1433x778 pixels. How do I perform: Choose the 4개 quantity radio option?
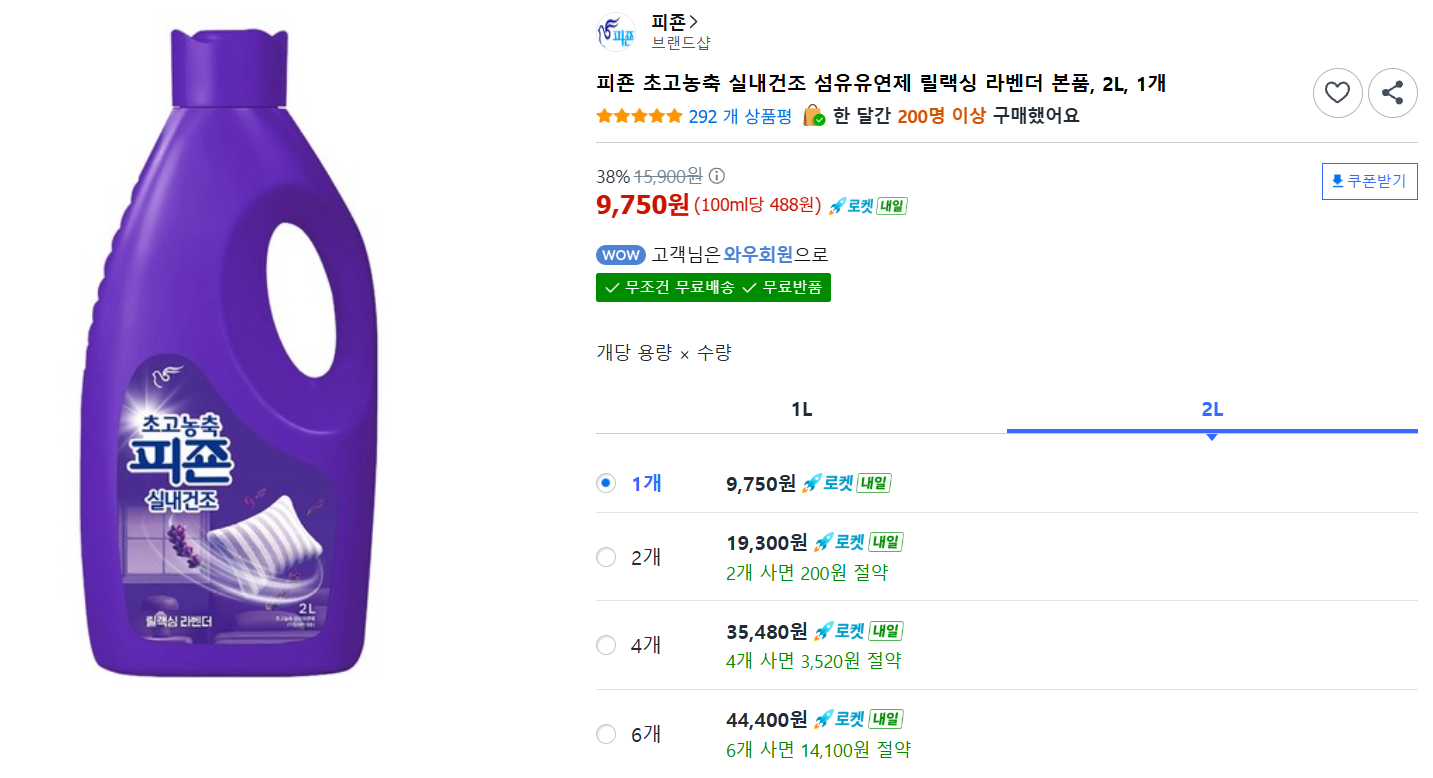click(x=606, y=645)
